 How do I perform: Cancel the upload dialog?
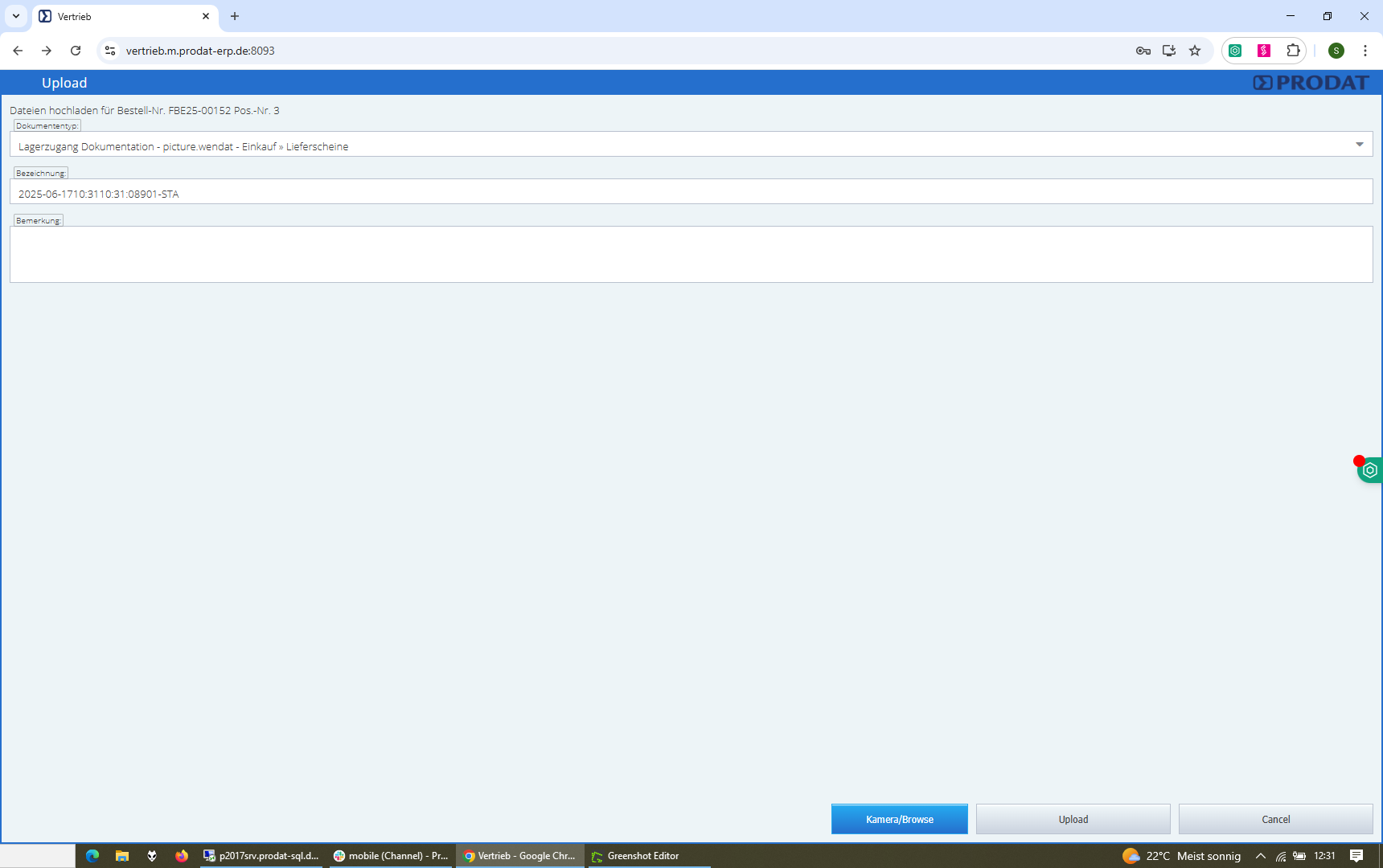1275,819
